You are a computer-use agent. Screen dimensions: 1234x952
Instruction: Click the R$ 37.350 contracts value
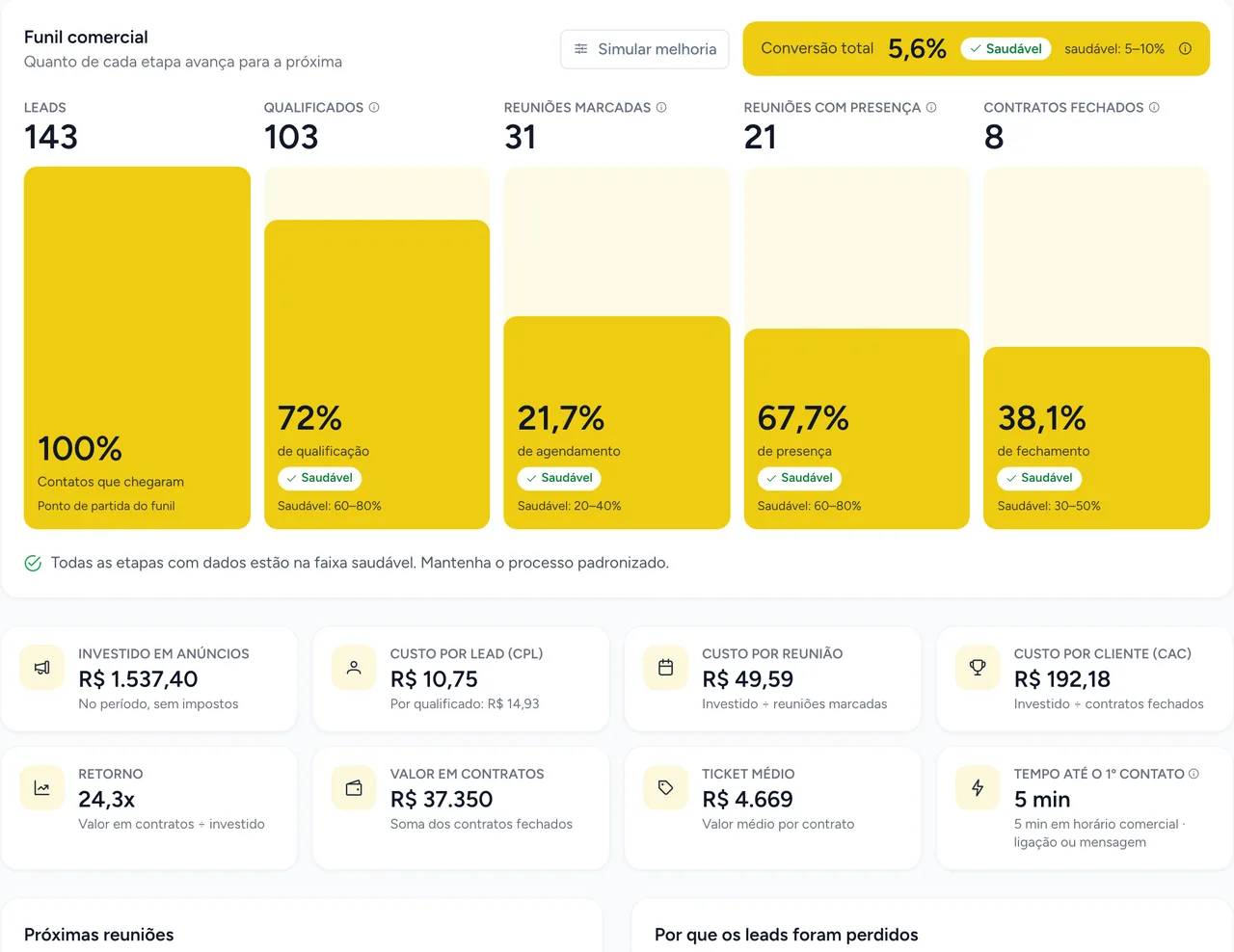coord(442,800)
